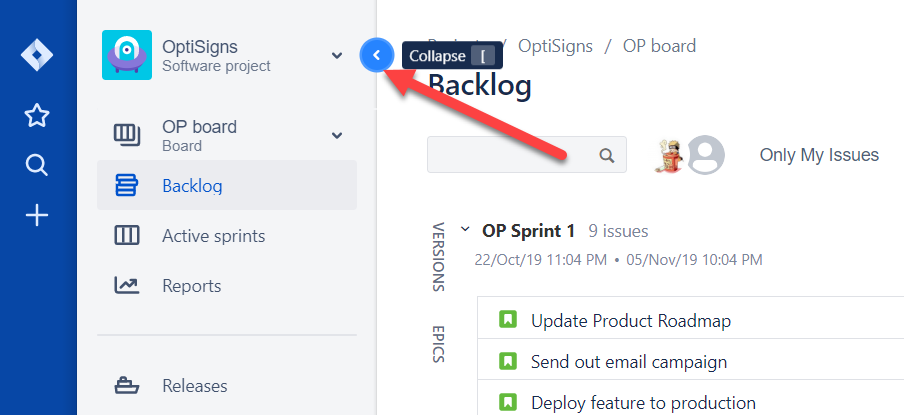The image size is (904, 415).
Task: Open the OP board switcher dropdown
Action: [x=337, y=136]
